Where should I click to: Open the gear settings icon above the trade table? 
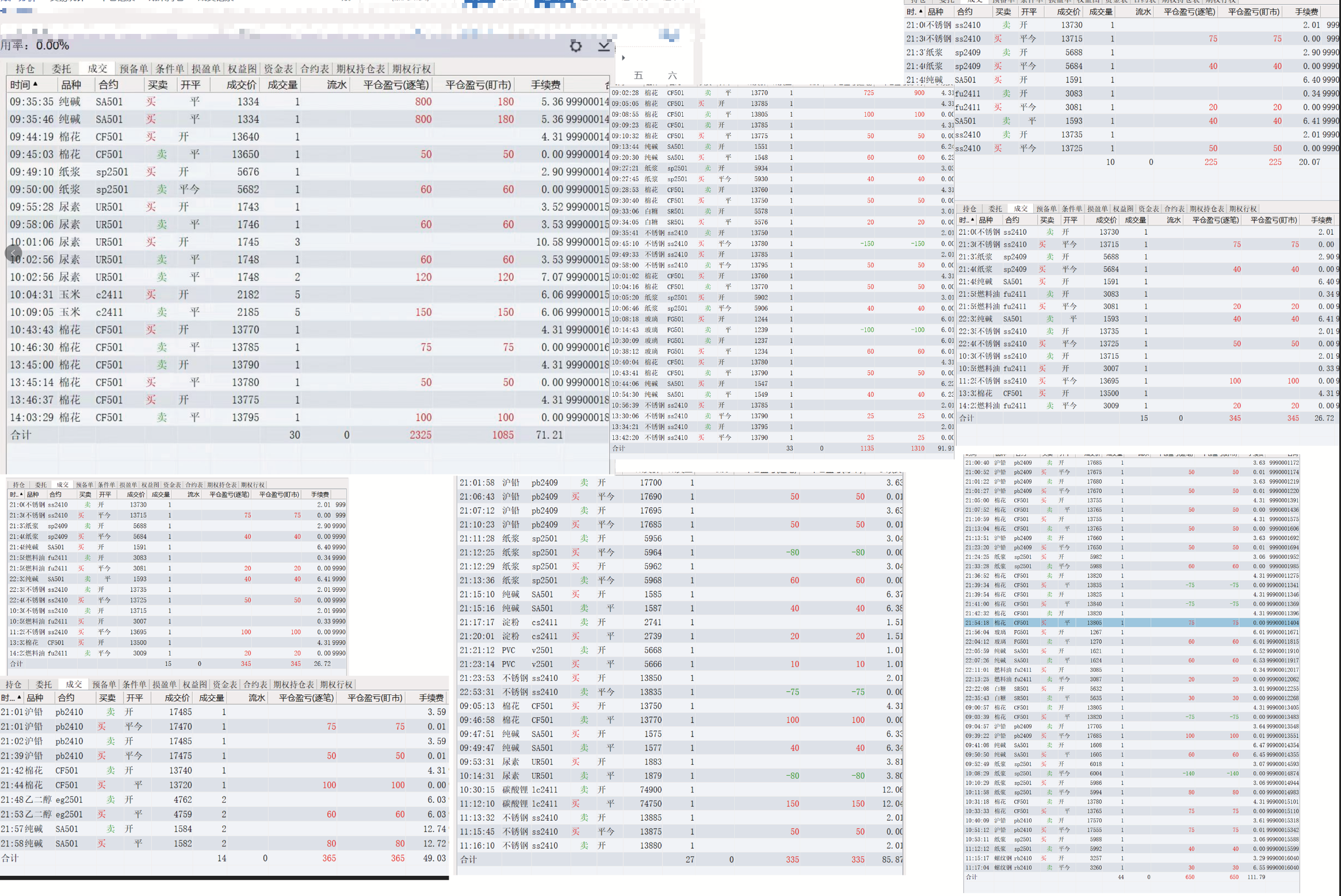coord(575,46)
